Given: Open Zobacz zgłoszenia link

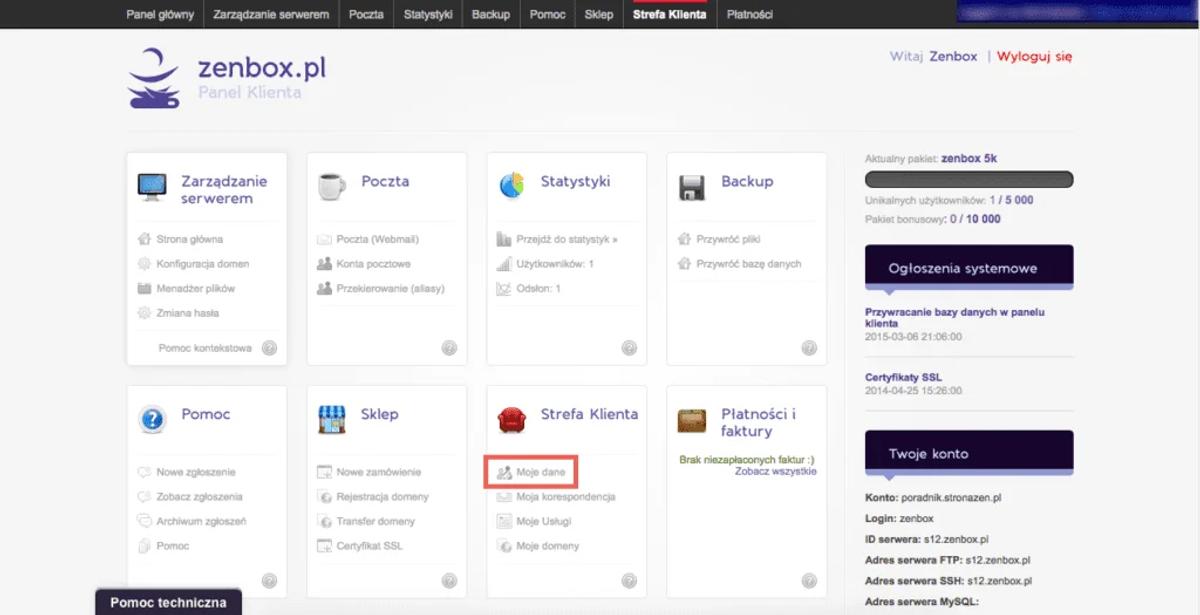Looking at the screenshot, I should [200, 497].
